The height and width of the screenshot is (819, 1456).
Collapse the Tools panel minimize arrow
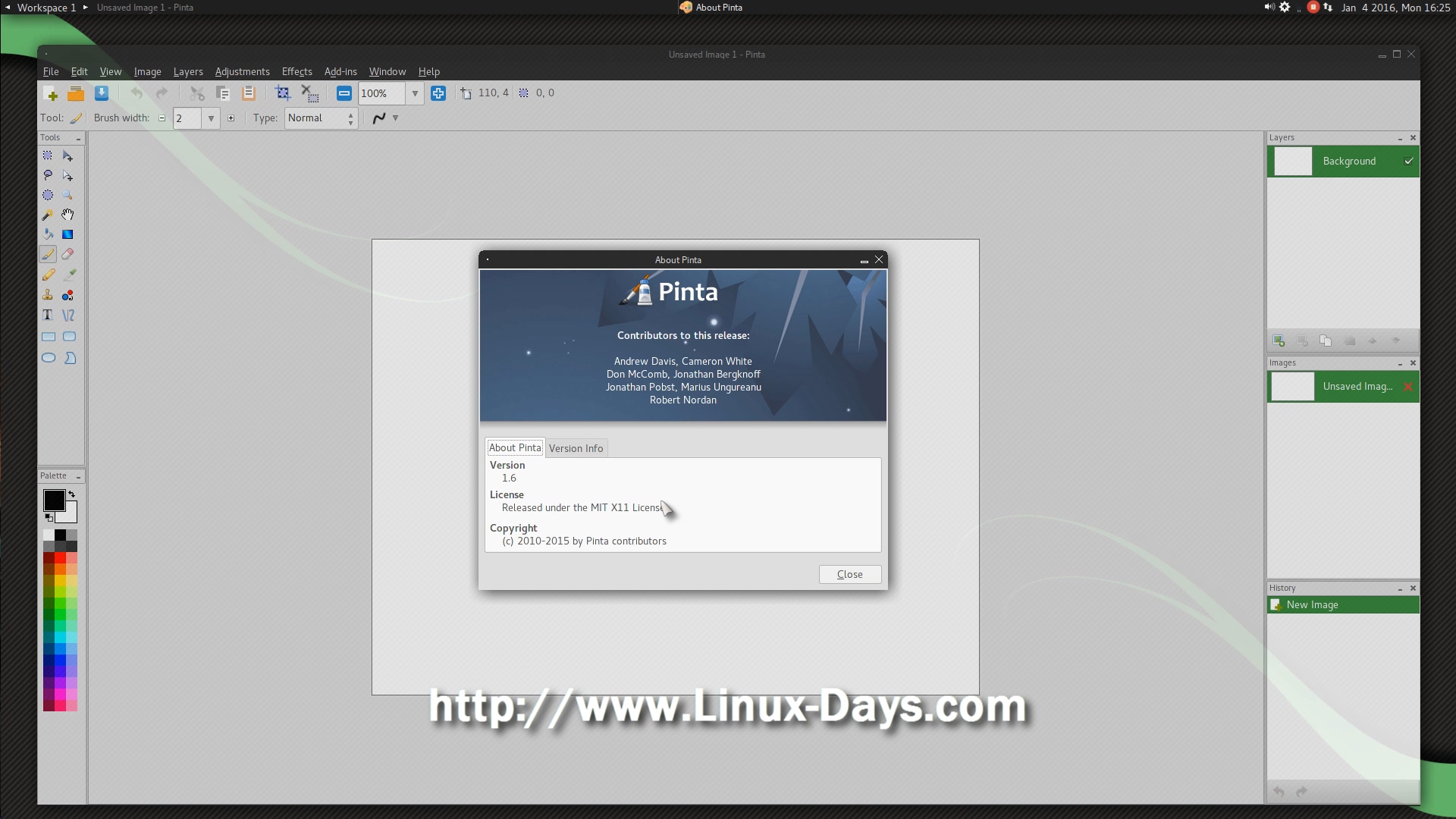pos(78,139)
